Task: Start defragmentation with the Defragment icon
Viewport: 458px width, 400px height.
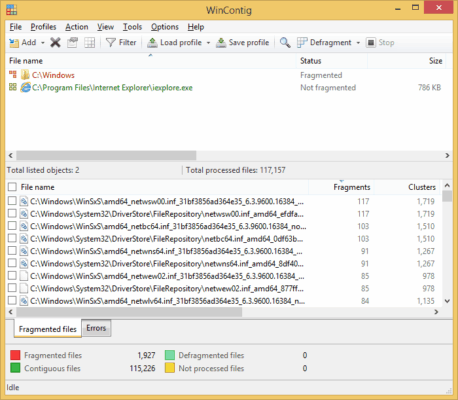Action: (x=302, y=43)
